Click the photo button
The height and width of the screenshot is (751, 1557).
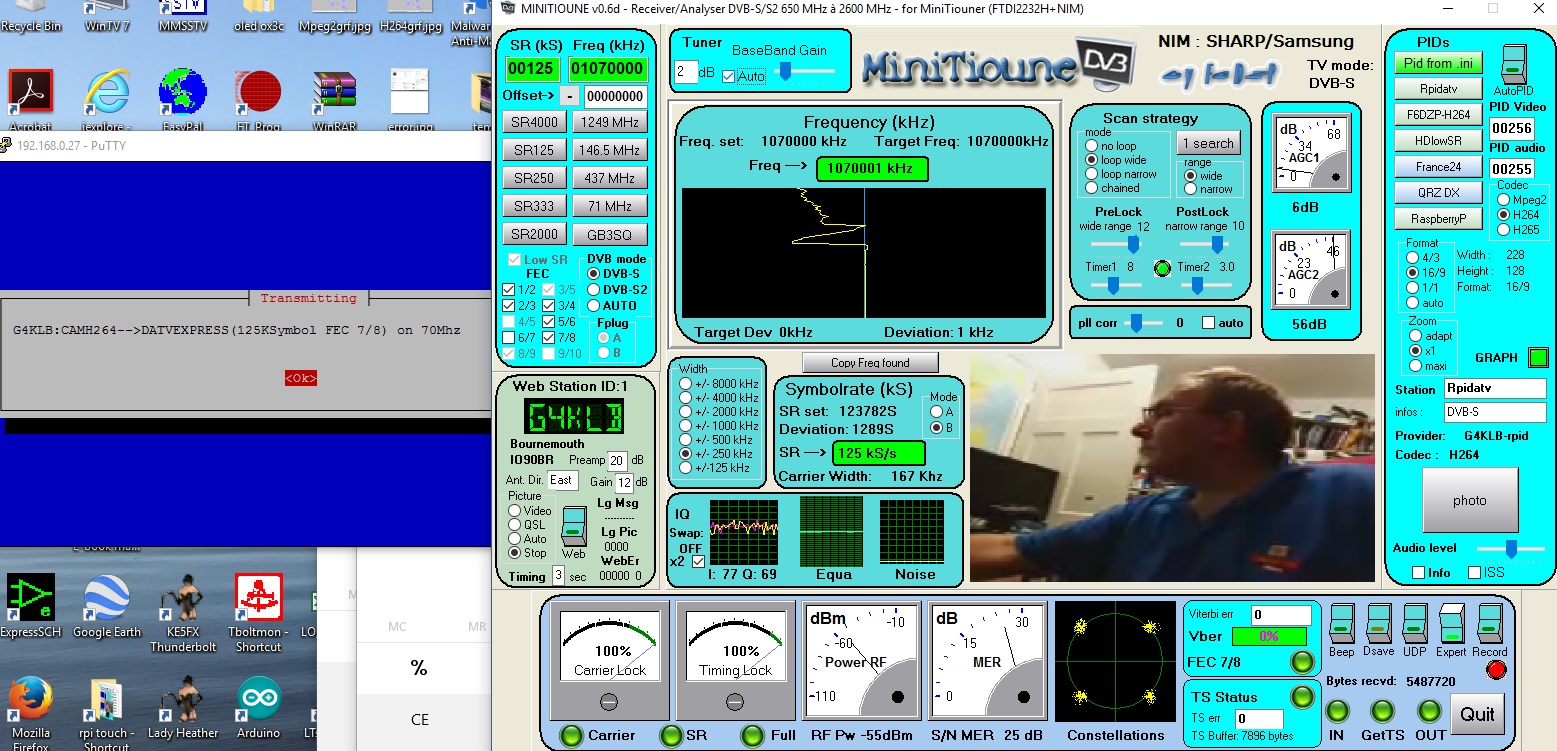(x=1470, y=500)
